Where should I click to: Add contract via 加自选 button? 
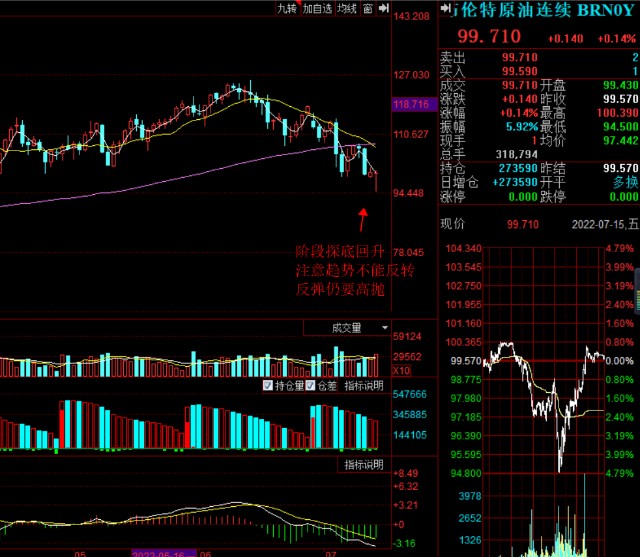click(317, 8)
